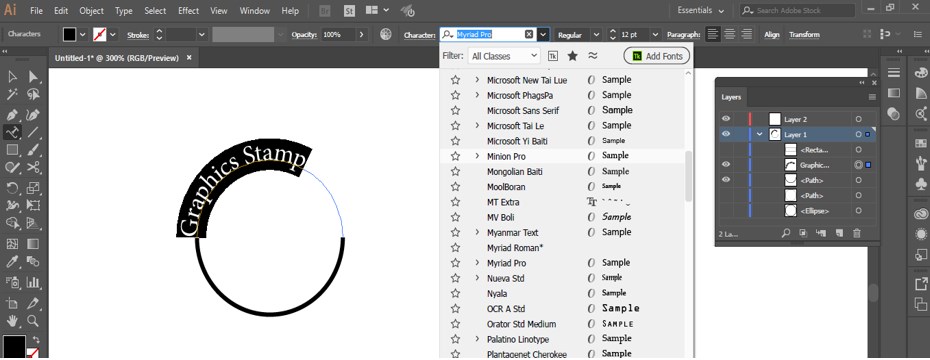Select the Eyedropper tool

[12, 262]
